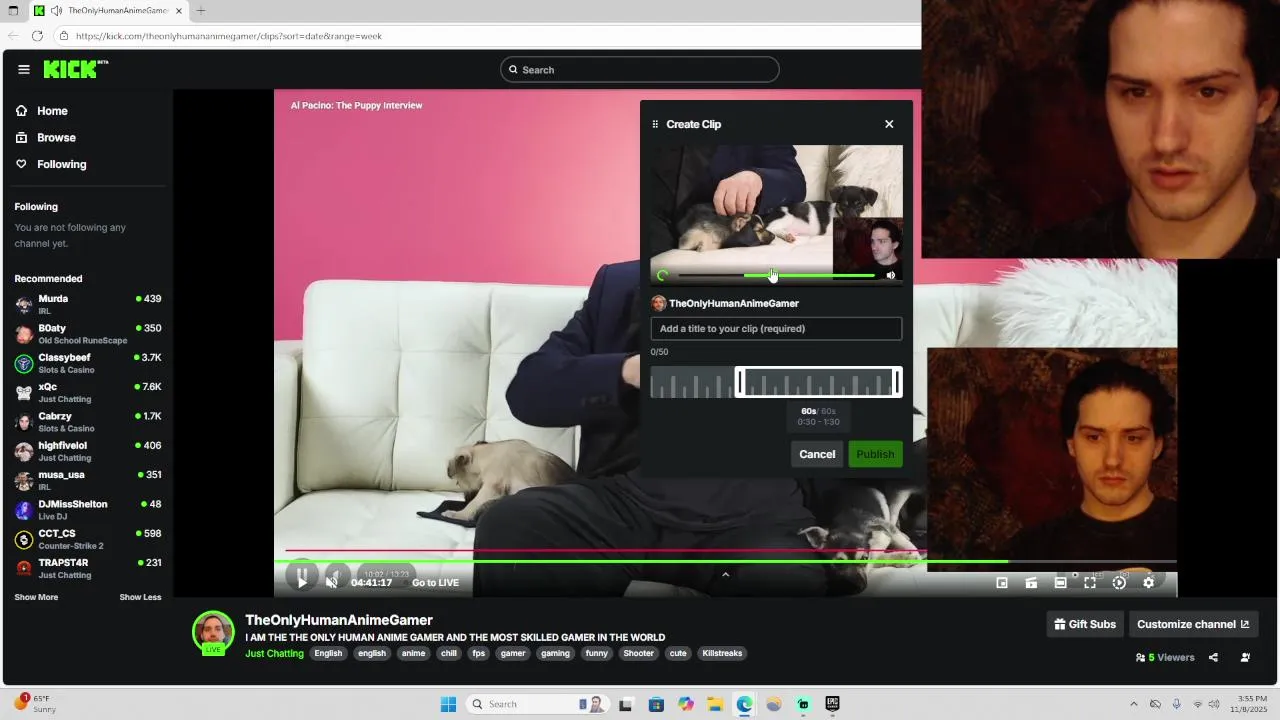Click the clip range left handle
Screen dimensions: 1280x720
[x=740, y=382]
